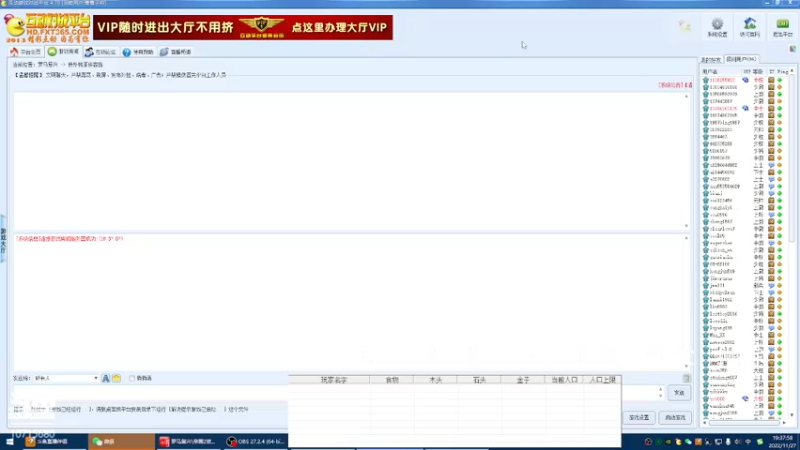Open the emoticon picker icon
Viewport: 800px width, 450px height.
pos(116,379)
